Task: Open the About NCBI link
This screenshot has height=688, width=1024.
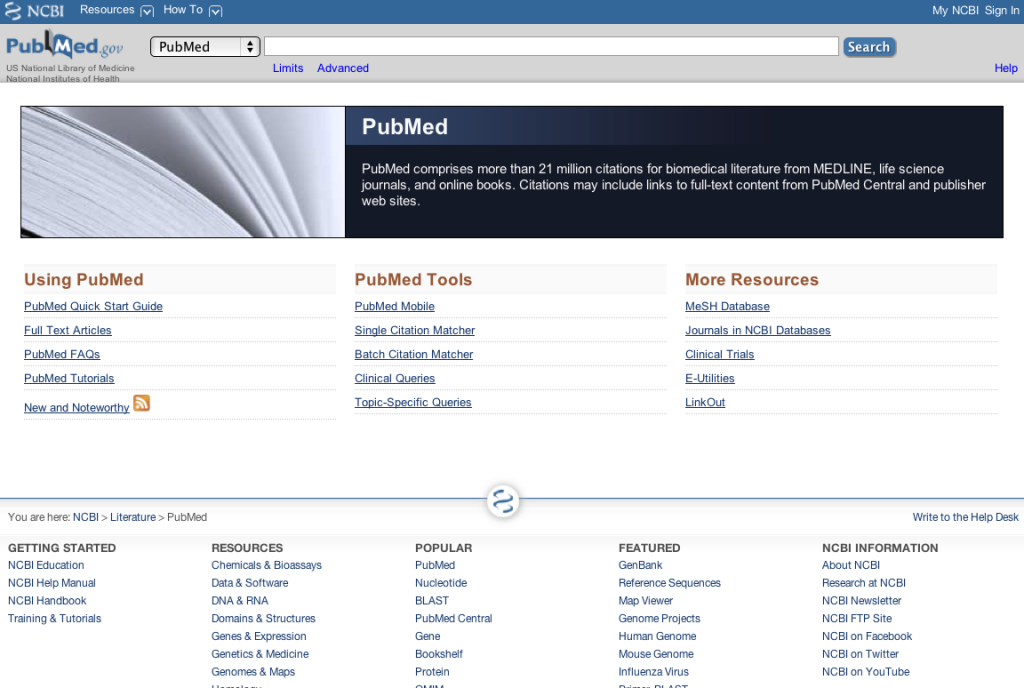Action: pos(850,565)
